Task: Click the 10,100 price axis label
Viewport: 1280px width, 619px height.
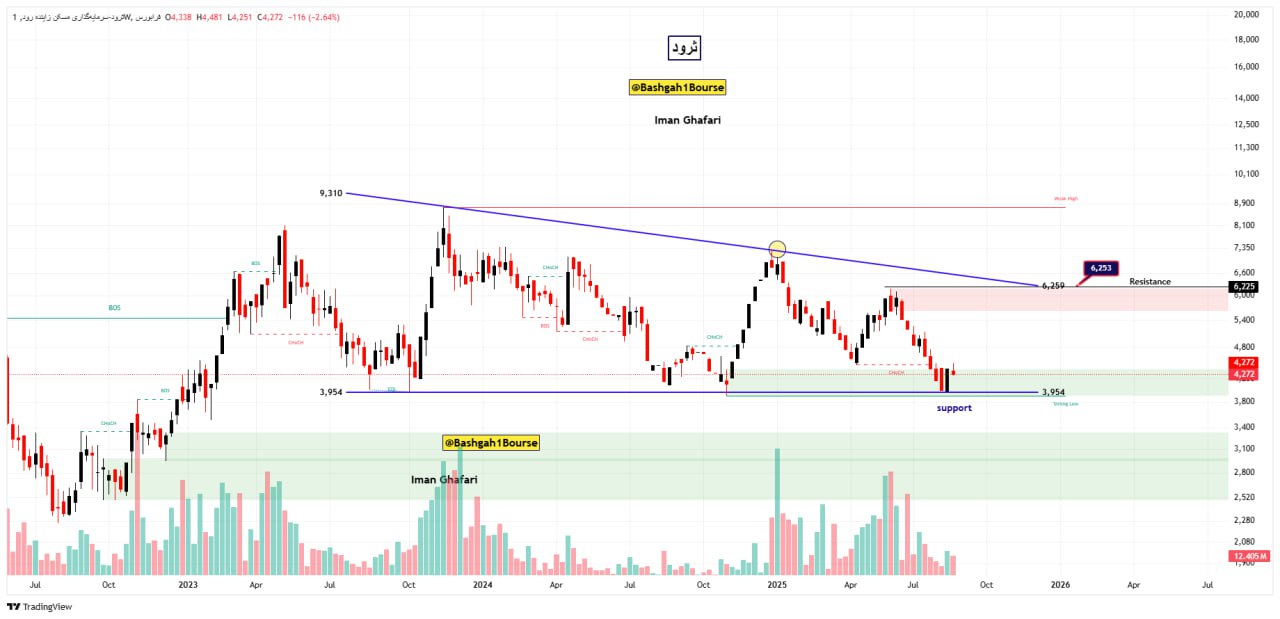Action: pos(1246,173)
